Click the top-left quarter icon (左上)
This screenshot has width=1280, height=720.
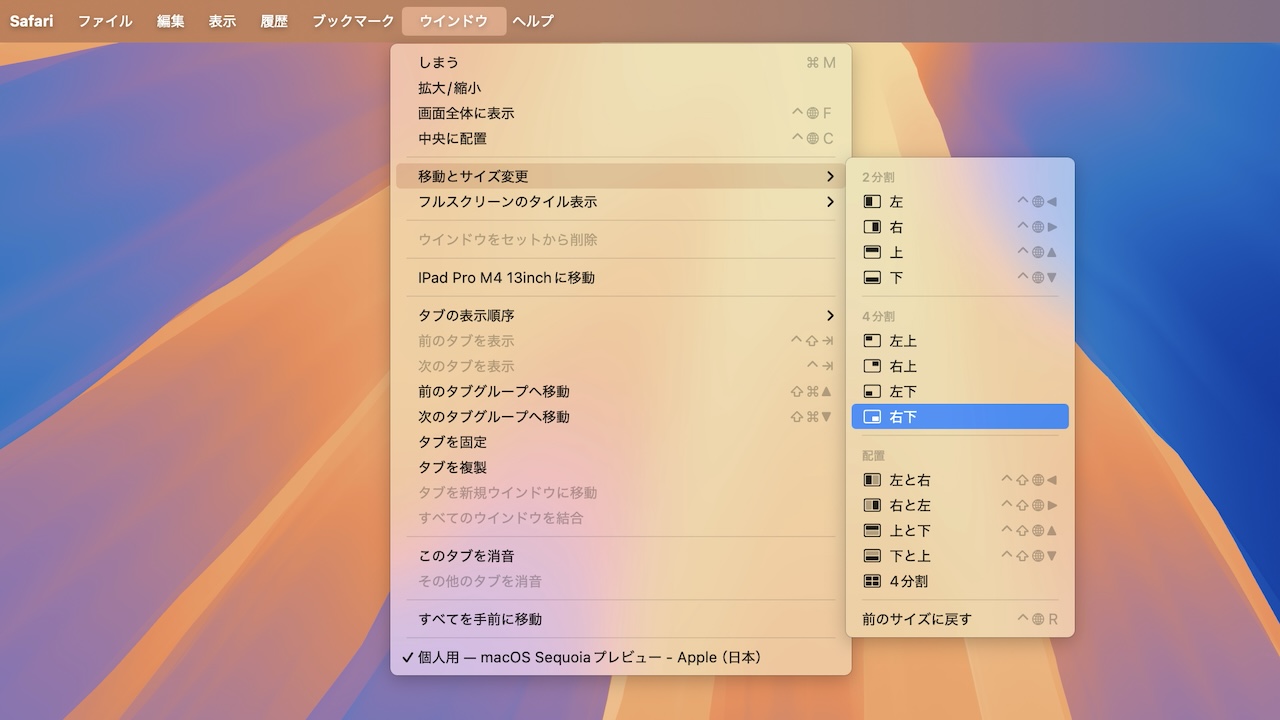(872, 341)
